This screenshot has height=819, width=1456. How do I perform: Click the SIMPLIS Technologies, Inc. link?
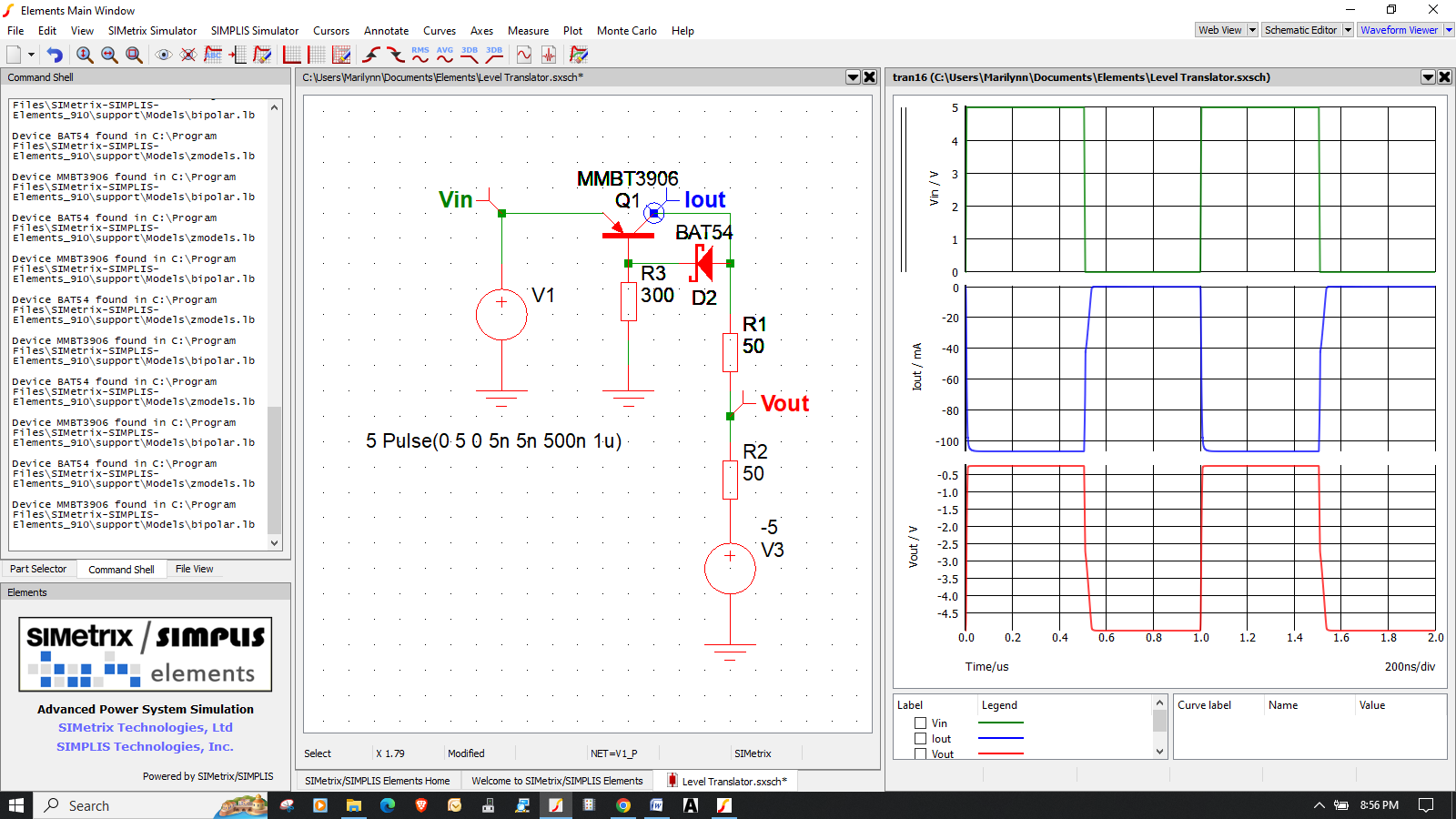point(146,746)
